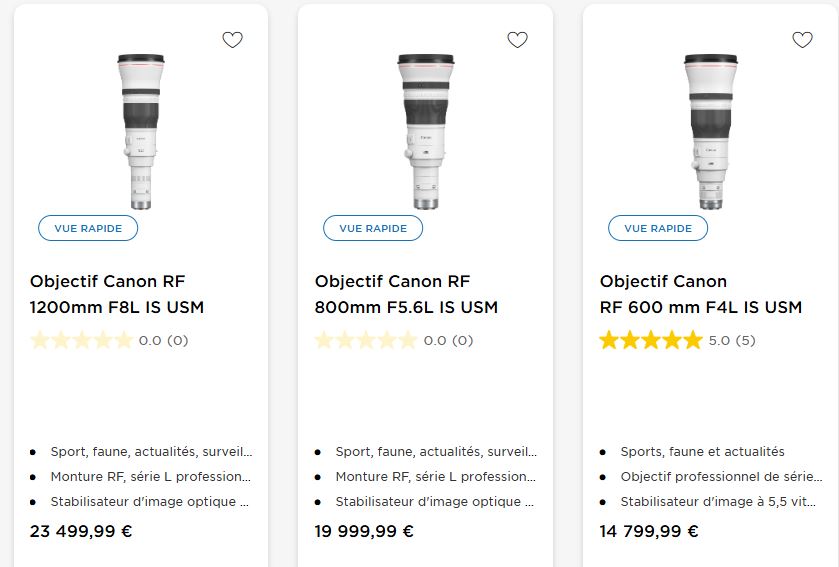This screenshot has width=839, height=567.
Task: Click five-star rating of RF 600 mm lens
Action: click(x=650, y=340)
